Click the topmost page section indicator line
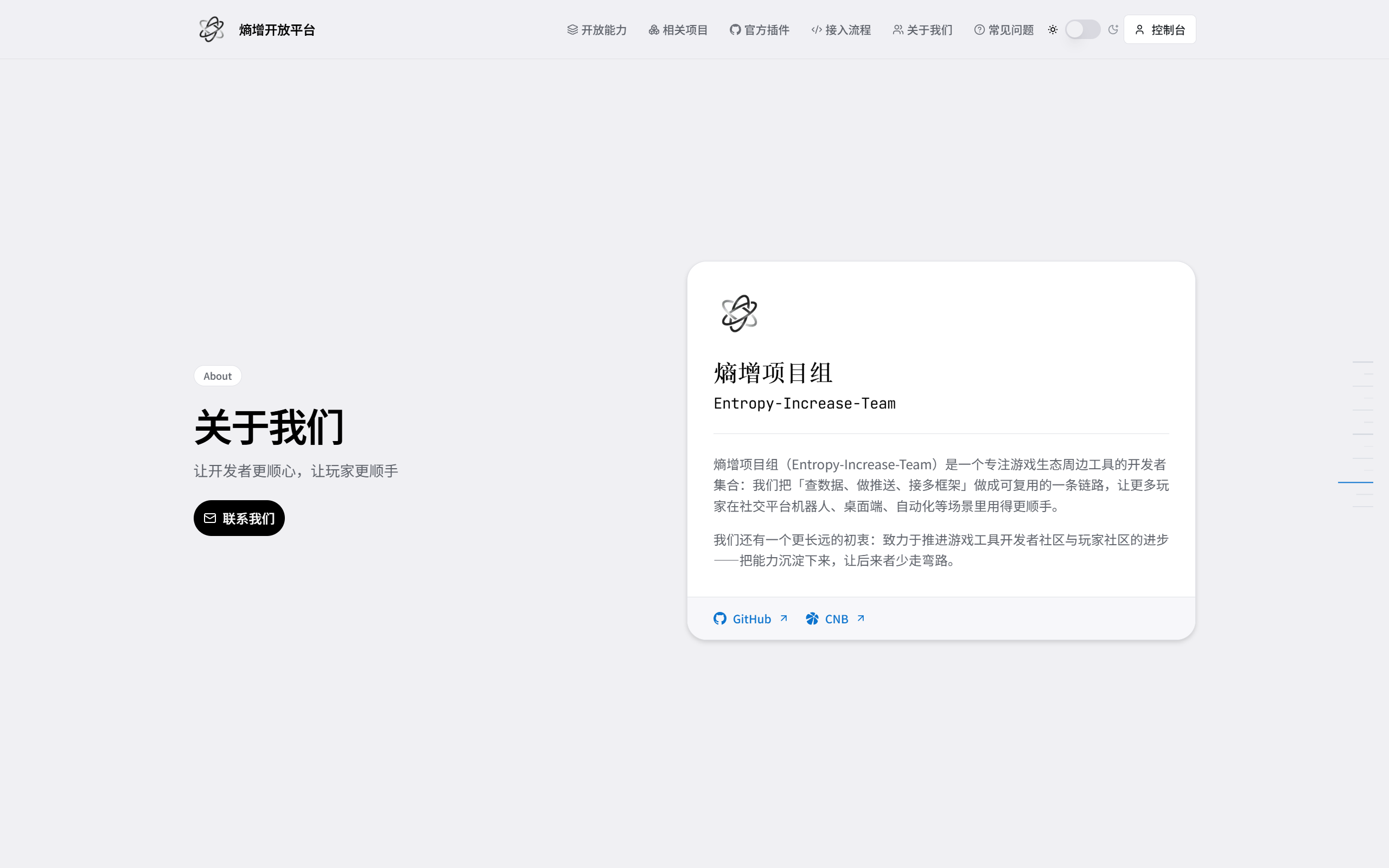Screen dimensions: 1389x868 coord(1362,362)
